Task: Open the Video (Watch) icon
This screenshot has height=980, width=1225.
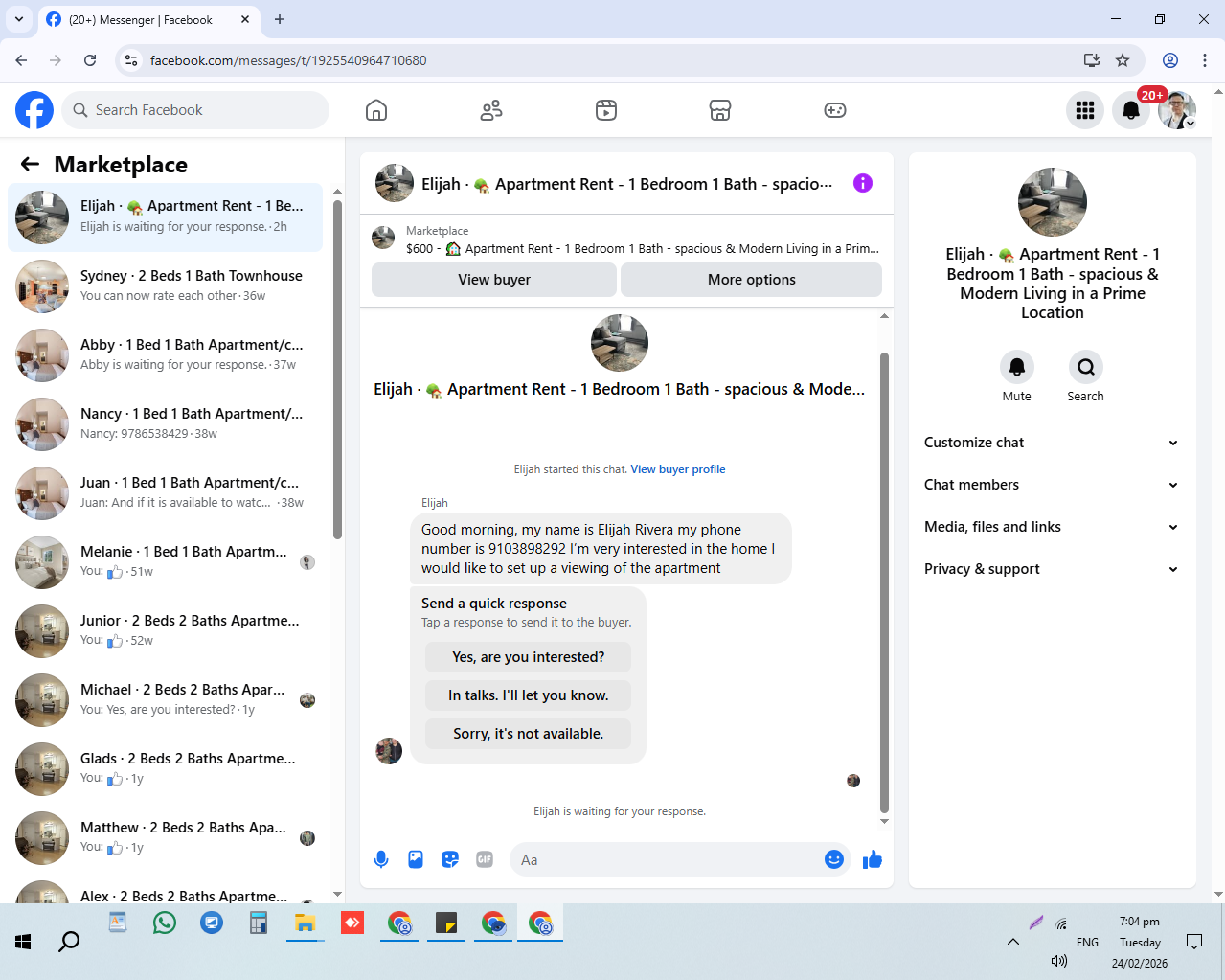Action: click(x=606, y=110)
